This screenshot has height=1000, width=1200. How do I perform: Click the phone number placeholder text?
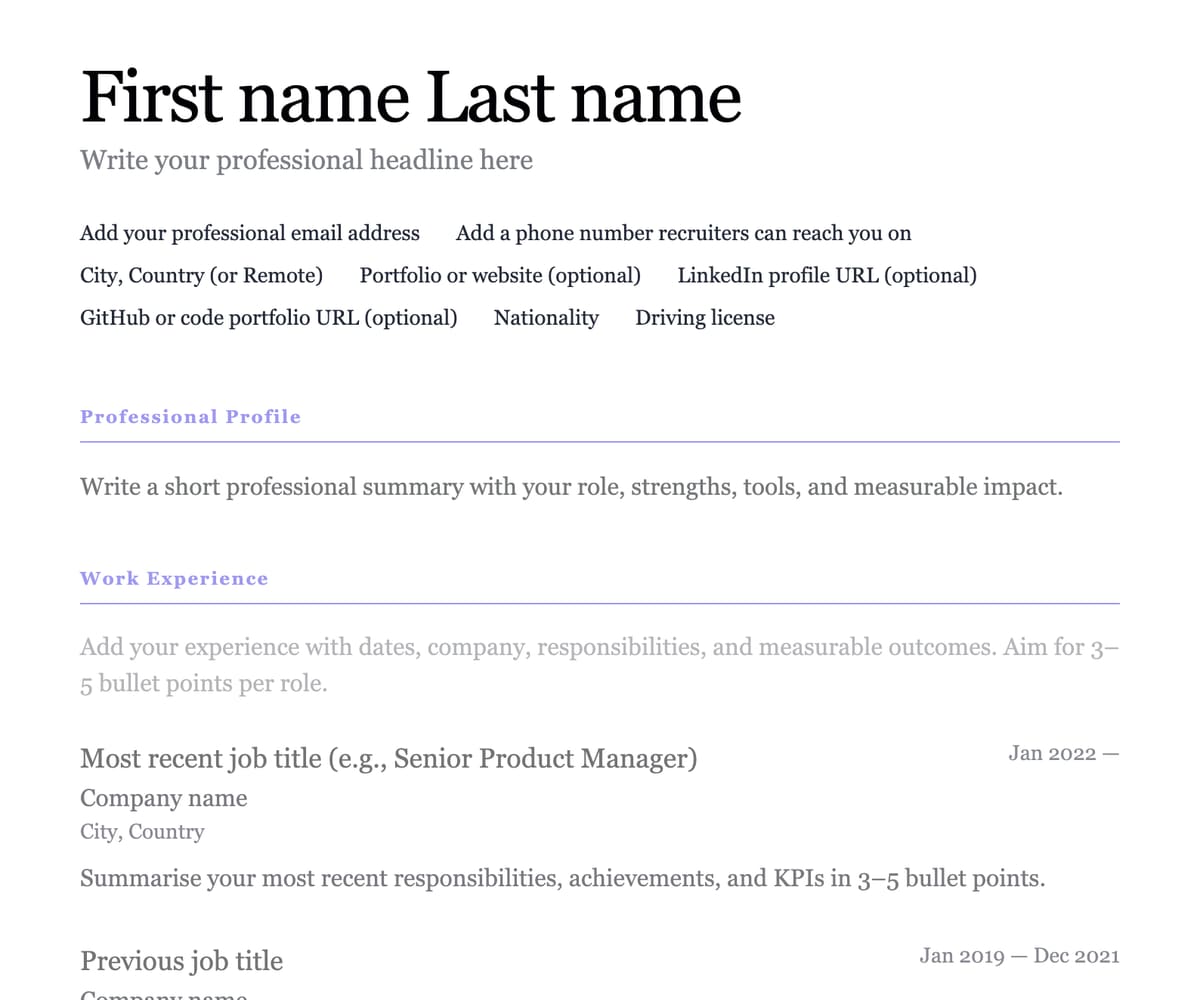tap(683, 233)
